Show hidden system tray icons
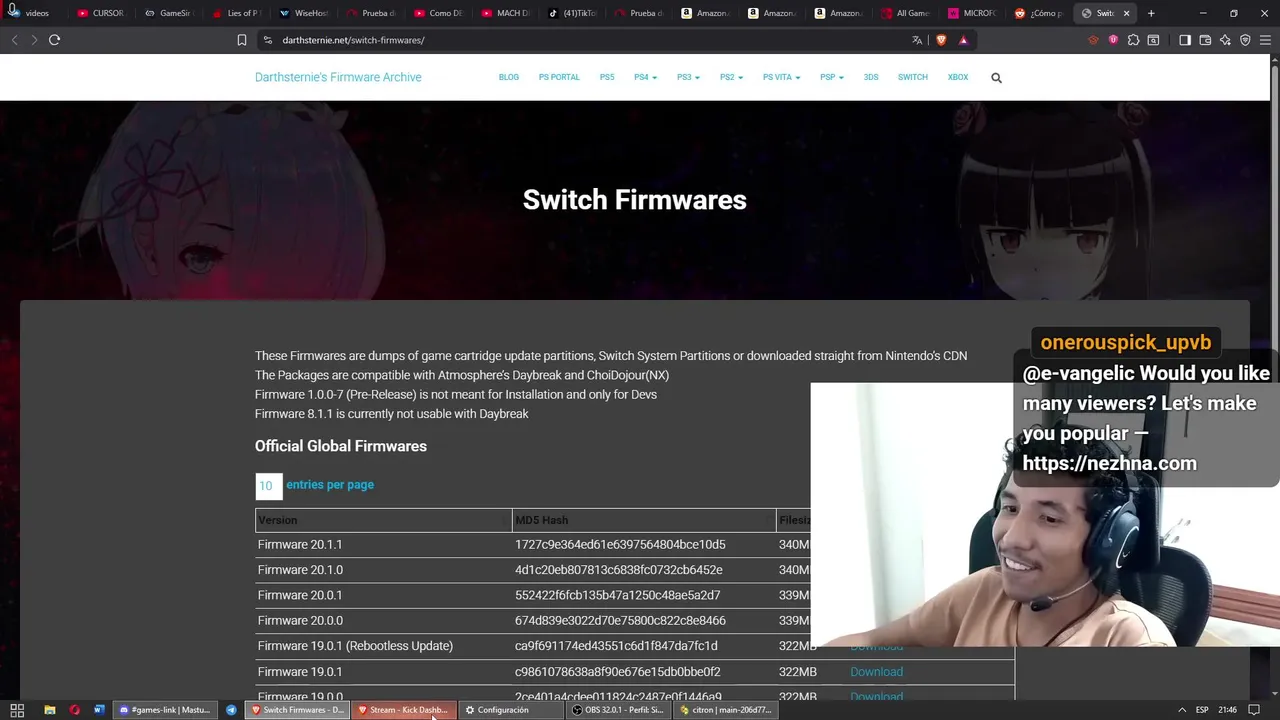Viewport: 1280px width, 720px height. (x=1182, y=710)
